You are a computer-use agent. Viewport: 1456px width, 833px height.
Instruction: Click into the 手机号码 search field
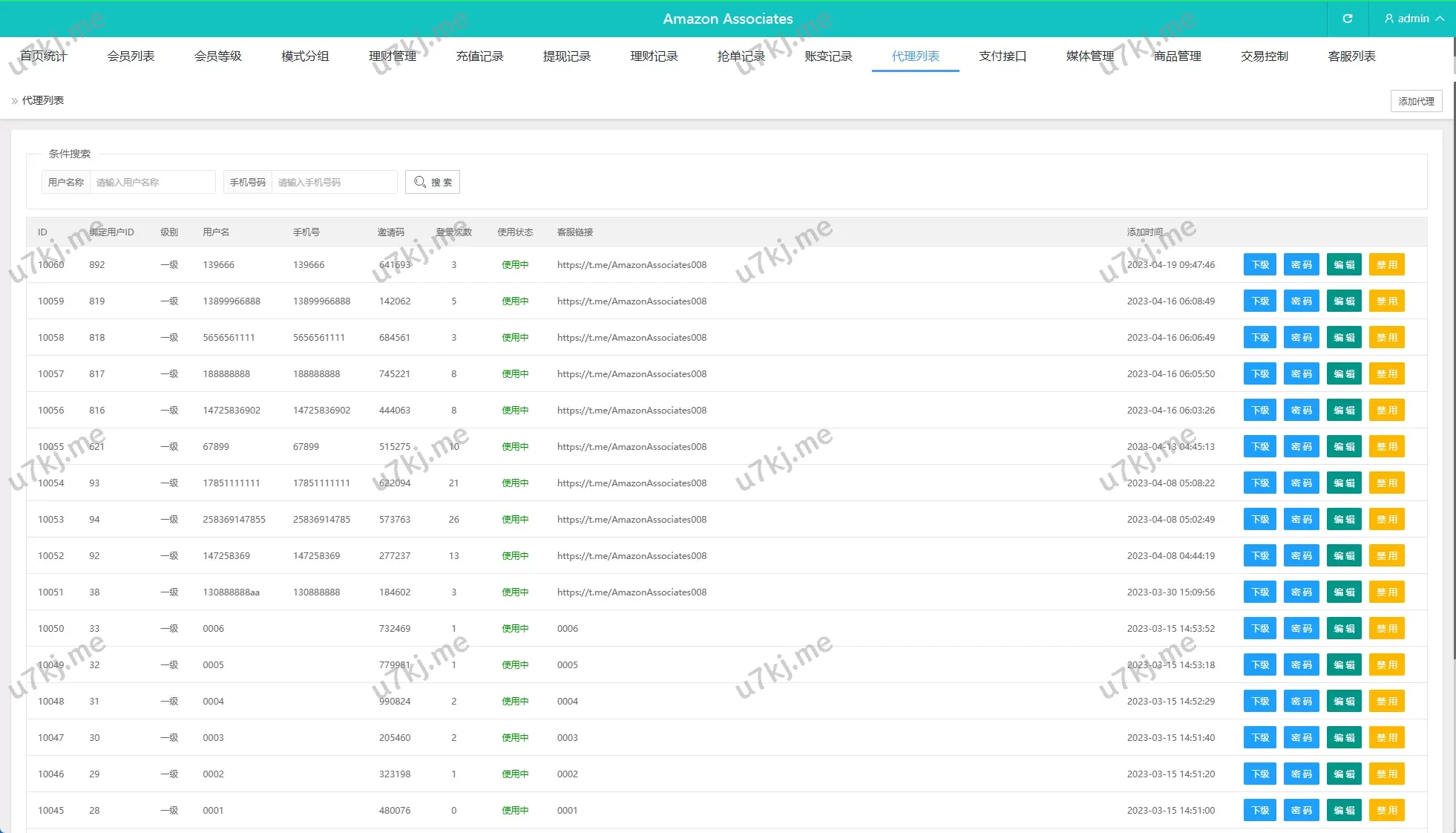[334, 182]
